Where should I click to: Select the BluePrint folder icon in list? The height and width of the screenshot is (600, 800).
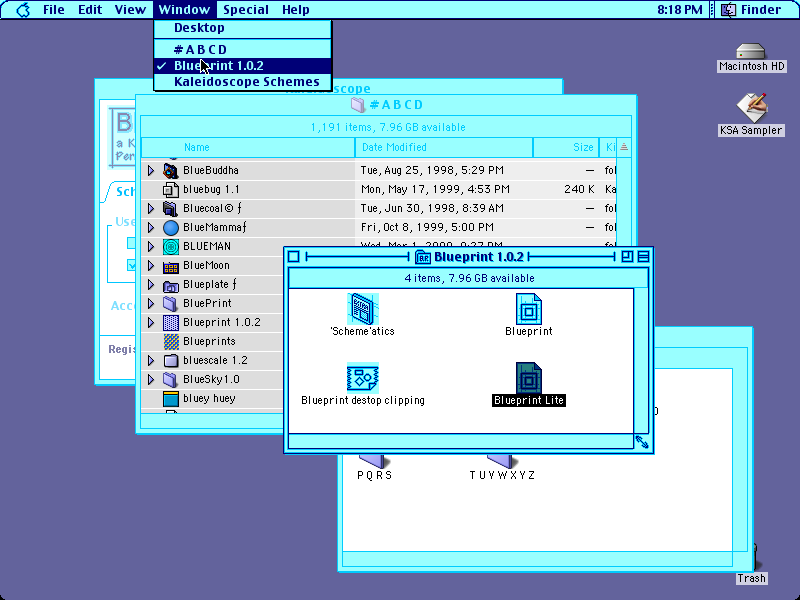(x=170, y=304)
